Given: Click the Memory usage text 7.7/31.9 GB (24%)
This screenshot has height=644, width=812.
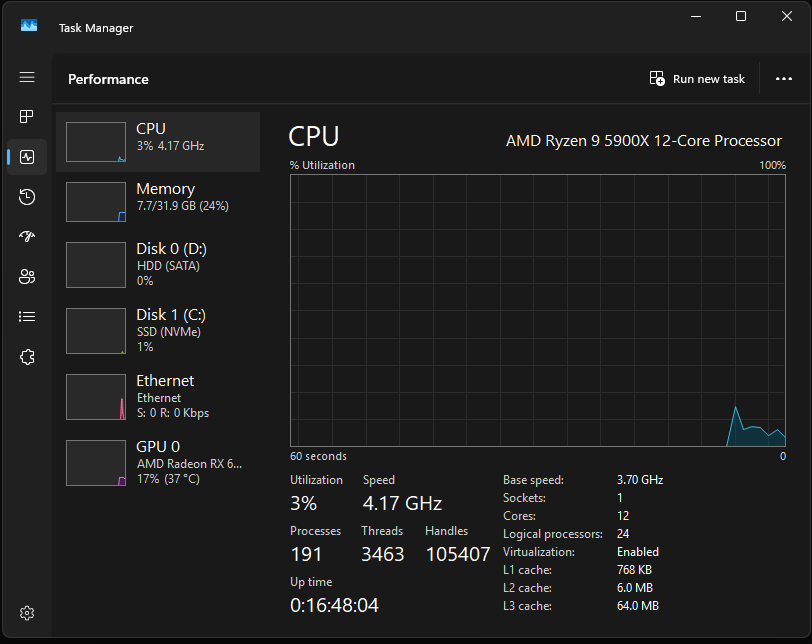Looking at the screenshot, I should (183, 206).
